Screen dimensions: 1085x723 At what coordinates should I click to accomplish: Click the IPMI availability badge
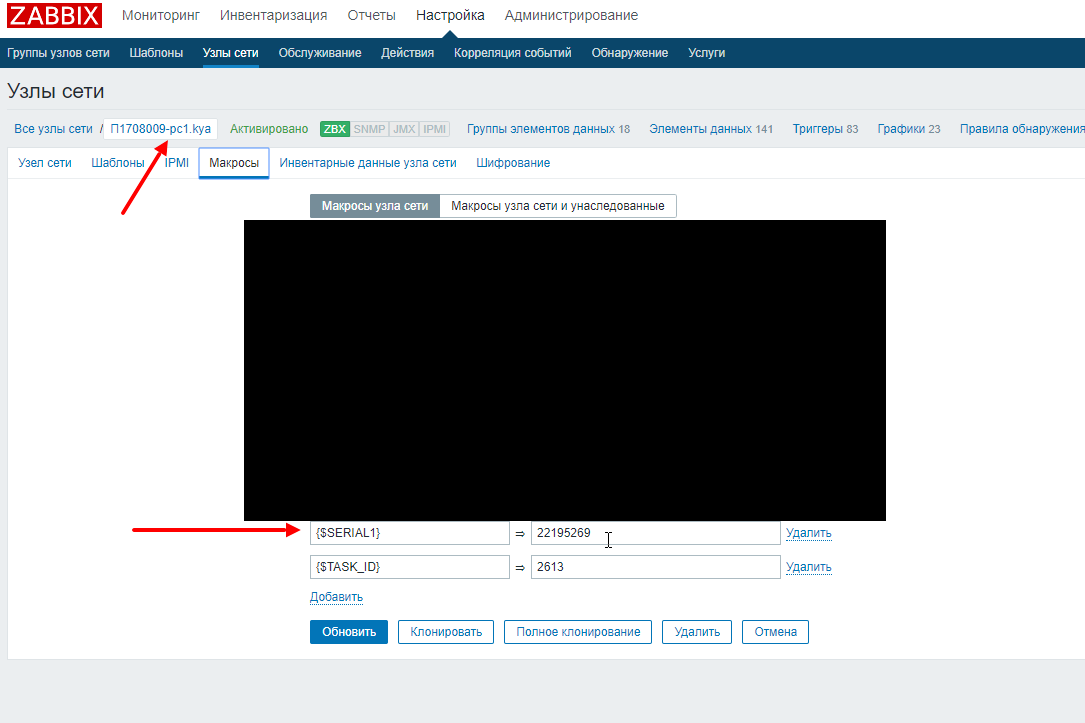pos(435,129)
